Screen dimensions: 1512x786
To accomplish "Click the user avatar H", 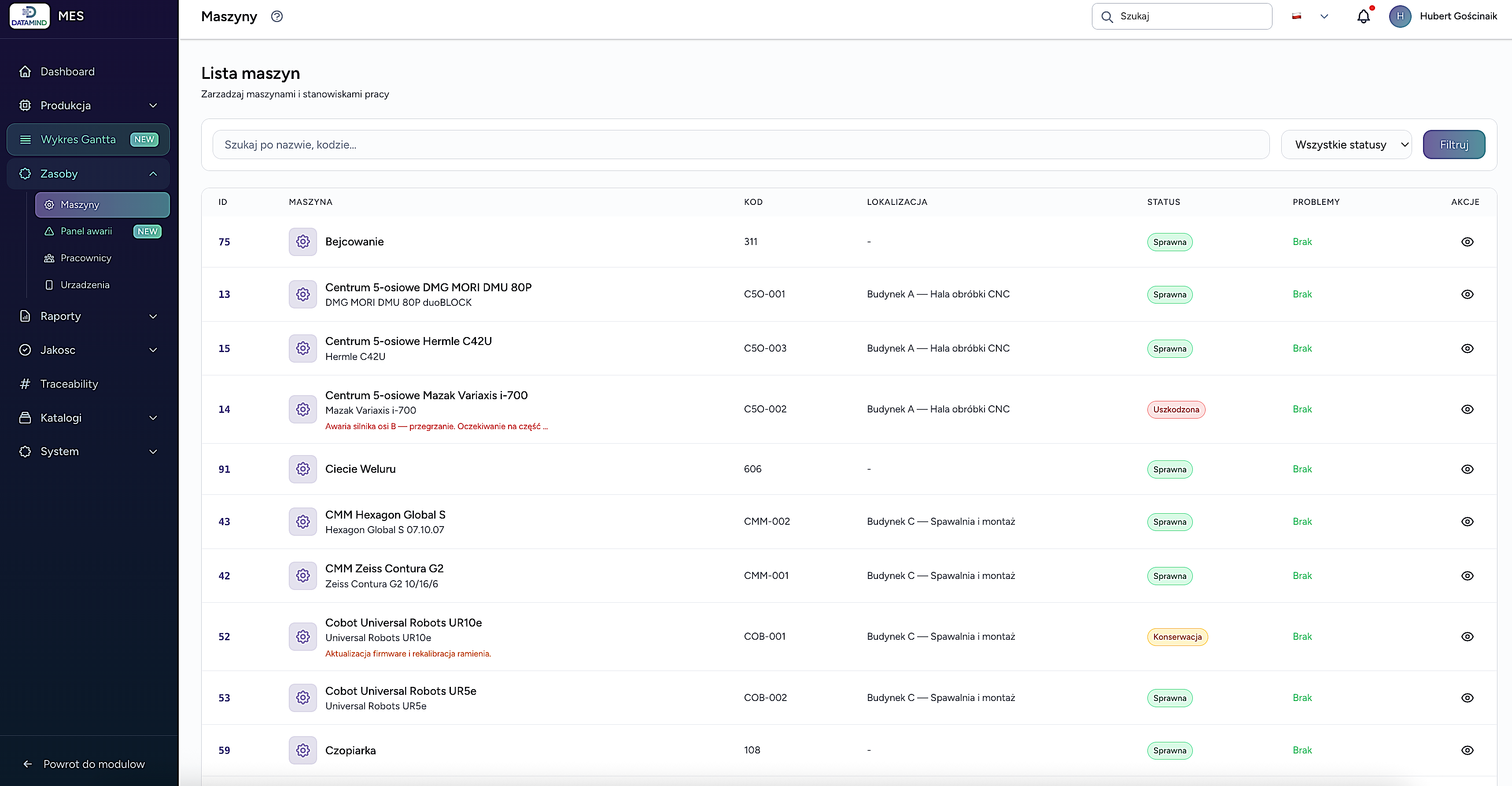I will [1400, 16].
